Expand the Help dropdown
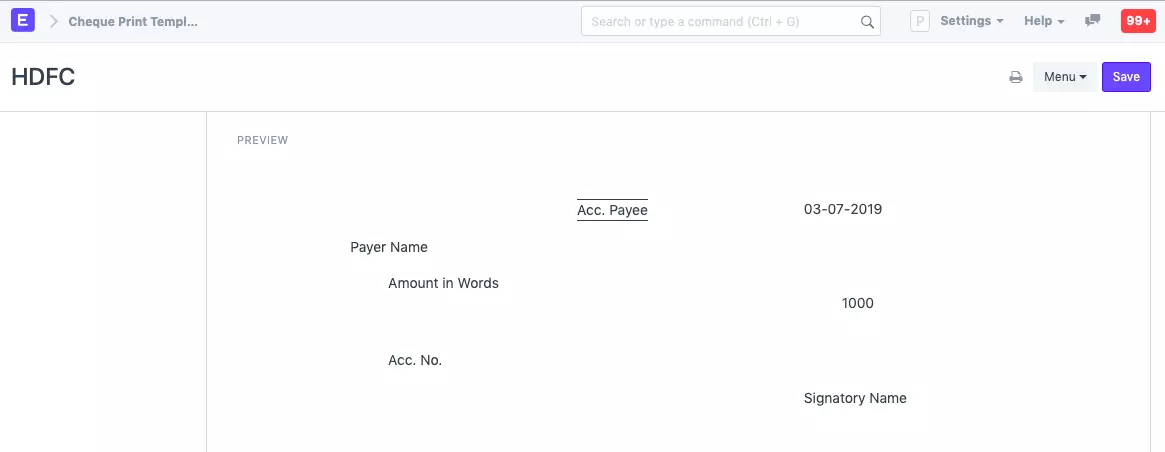The width and height of the screenshot is (1165, 452). click(1044, 21)
